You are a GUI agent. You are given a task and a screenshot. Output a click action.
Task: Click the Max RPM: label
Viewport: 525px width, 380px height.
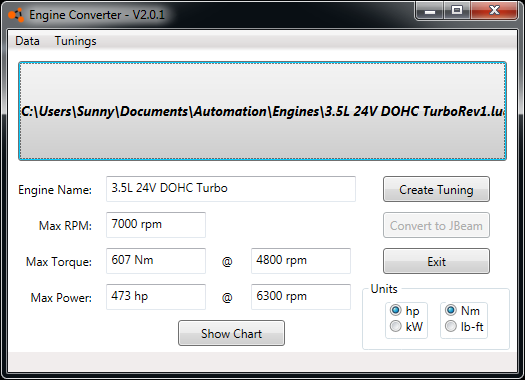coord(65,226)
